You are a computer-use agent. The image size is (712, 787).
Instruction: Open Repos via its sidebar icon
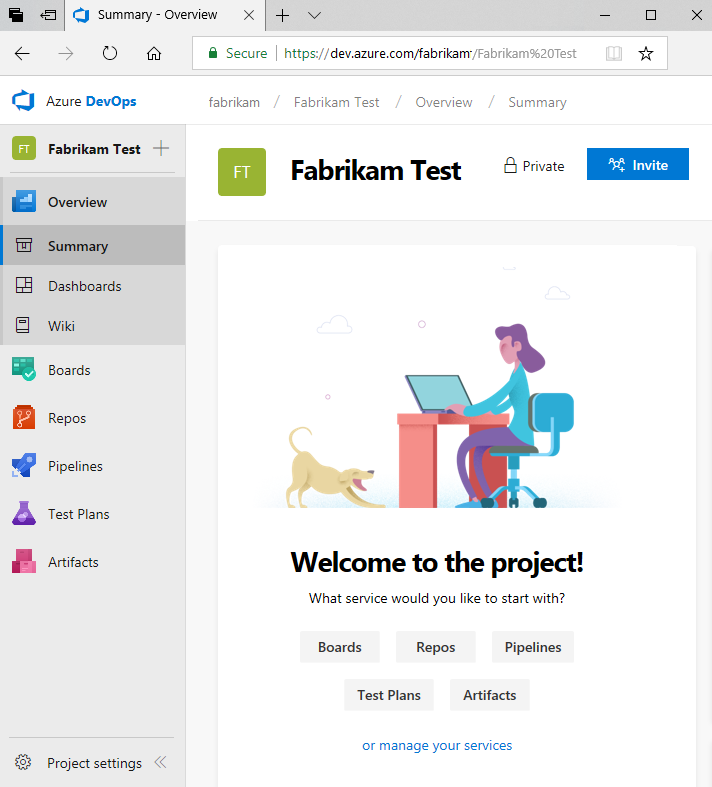[24, 418]
